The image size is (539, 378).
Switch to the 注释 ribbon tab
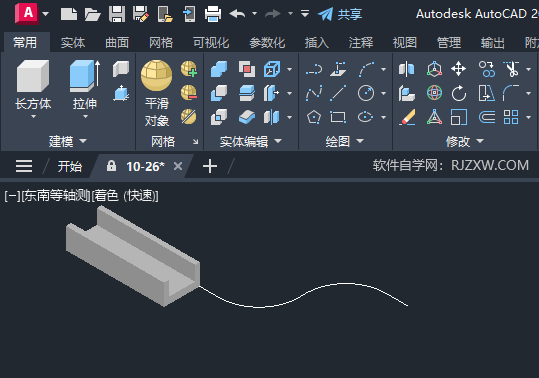pos(361,43)
